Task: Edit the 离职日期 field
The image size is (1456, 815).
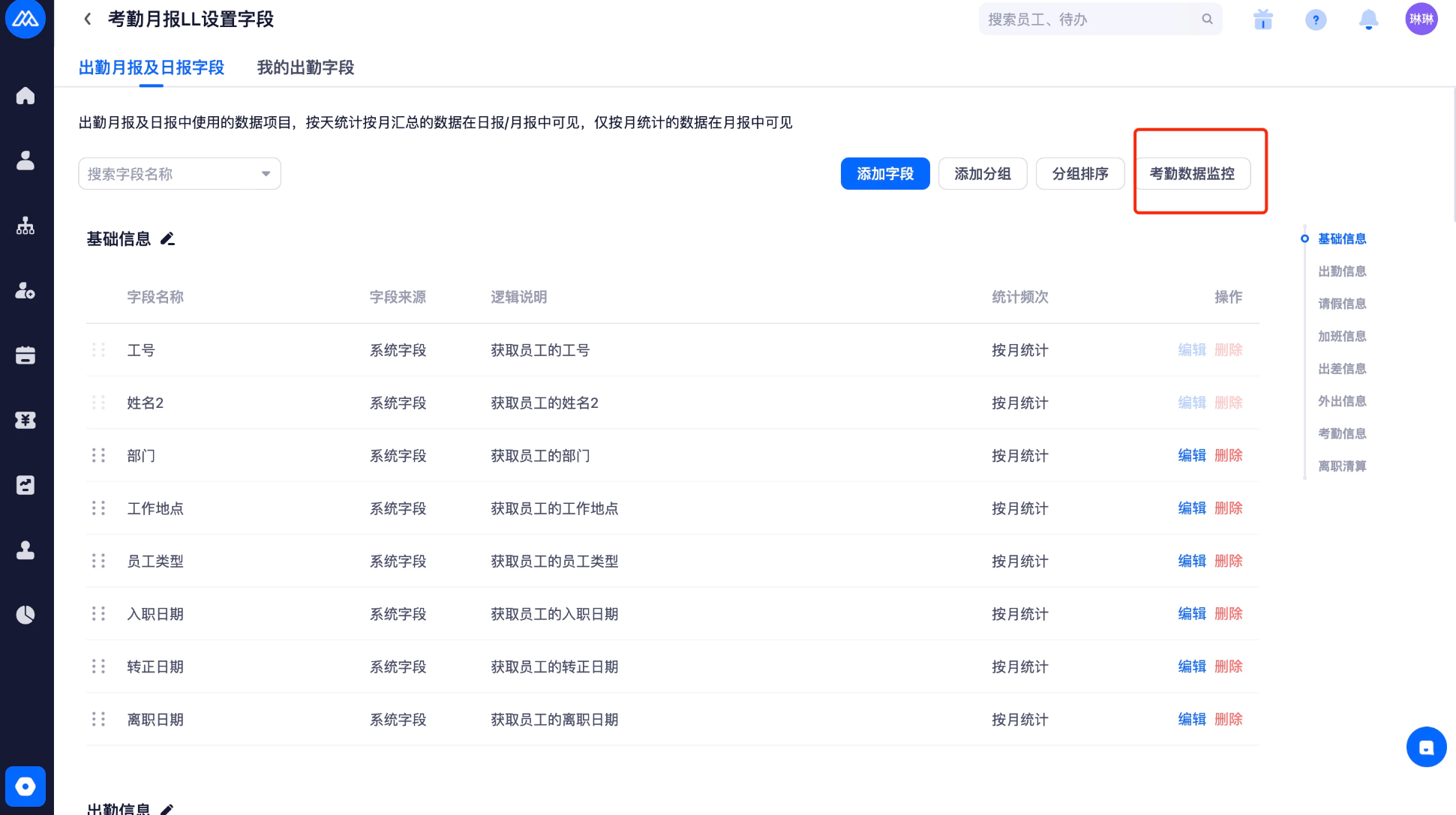Action: tap(1192, 719)
